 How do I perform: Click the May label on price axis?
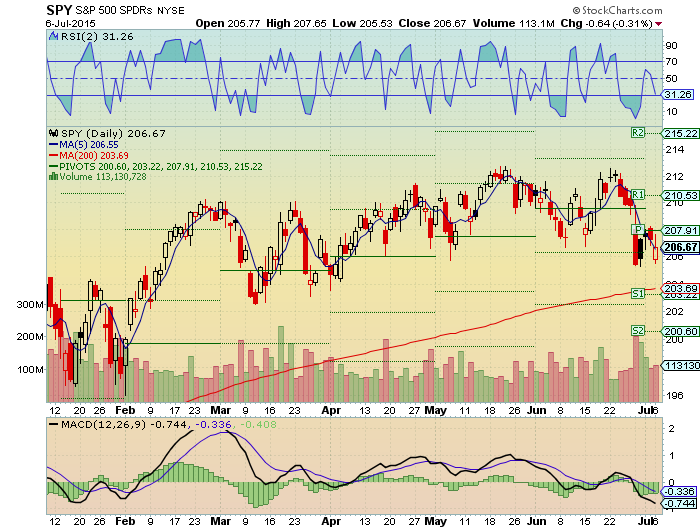click(x=435, y=410)
